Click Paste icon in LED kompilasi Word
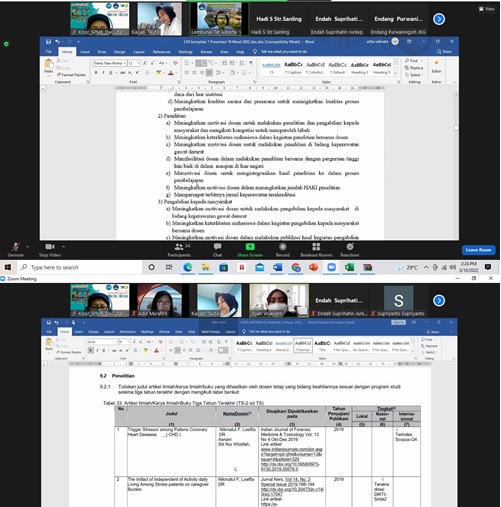Viewport: 501px width, 507px height. tap(49, 64)
